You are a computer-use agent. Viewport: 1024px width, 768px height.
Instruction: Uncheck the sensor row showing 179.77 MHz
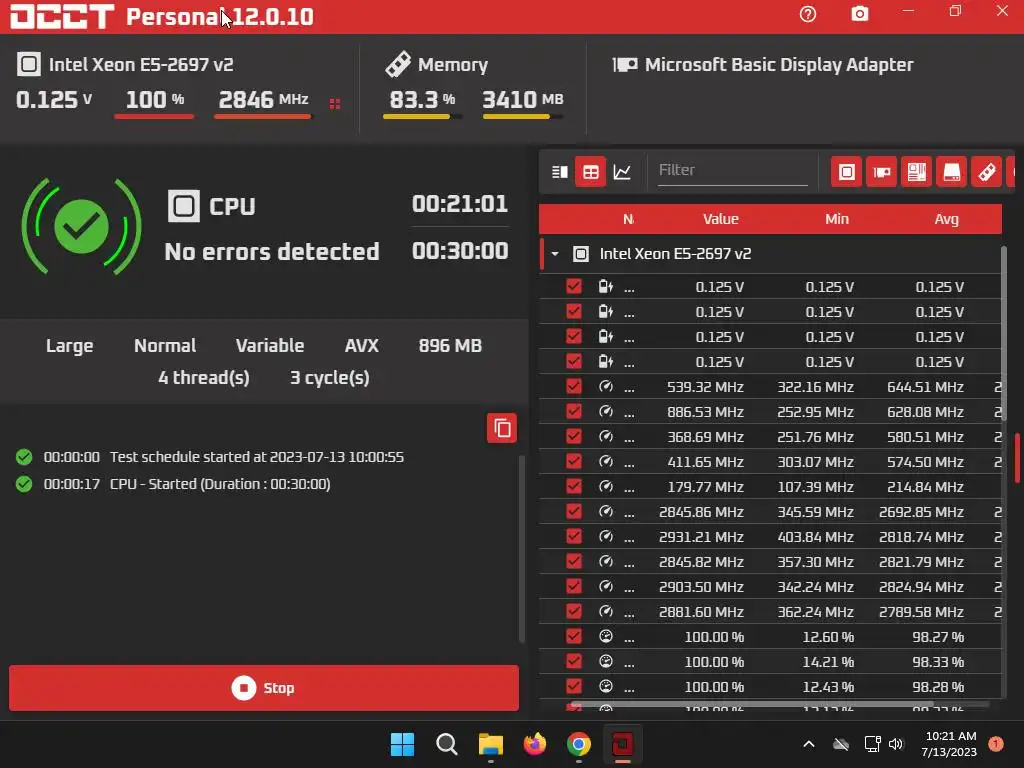[x=574, y=486]
